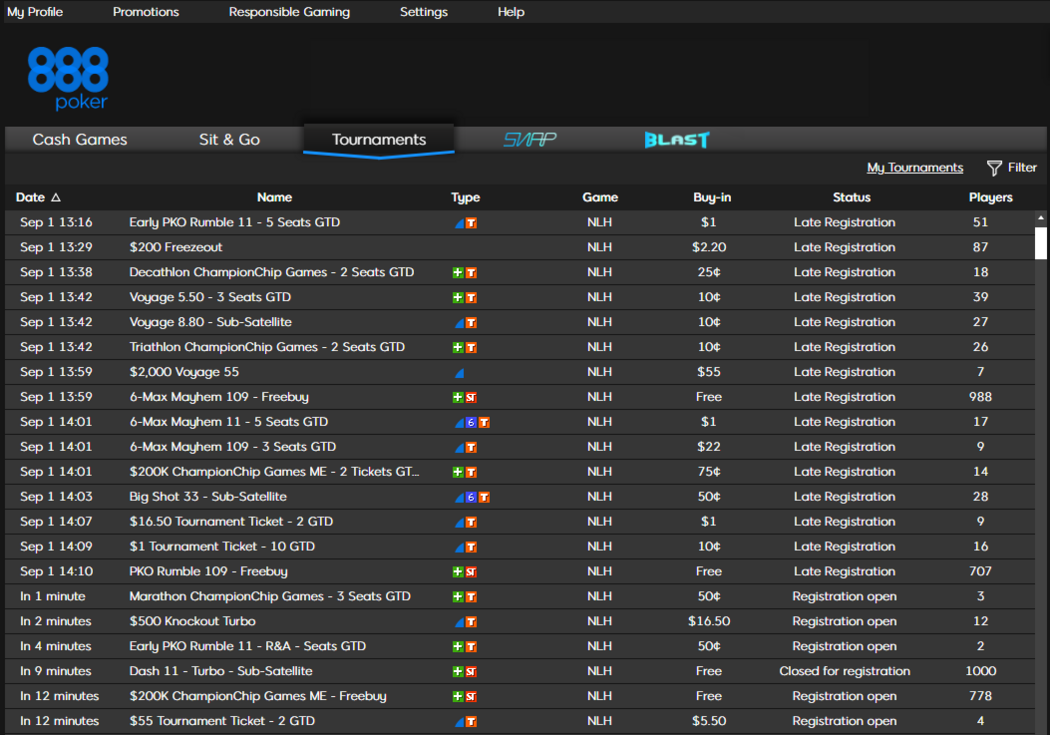Open the SNAP poker tab
Screen dimensions: 1050x735
click(529, 140)
